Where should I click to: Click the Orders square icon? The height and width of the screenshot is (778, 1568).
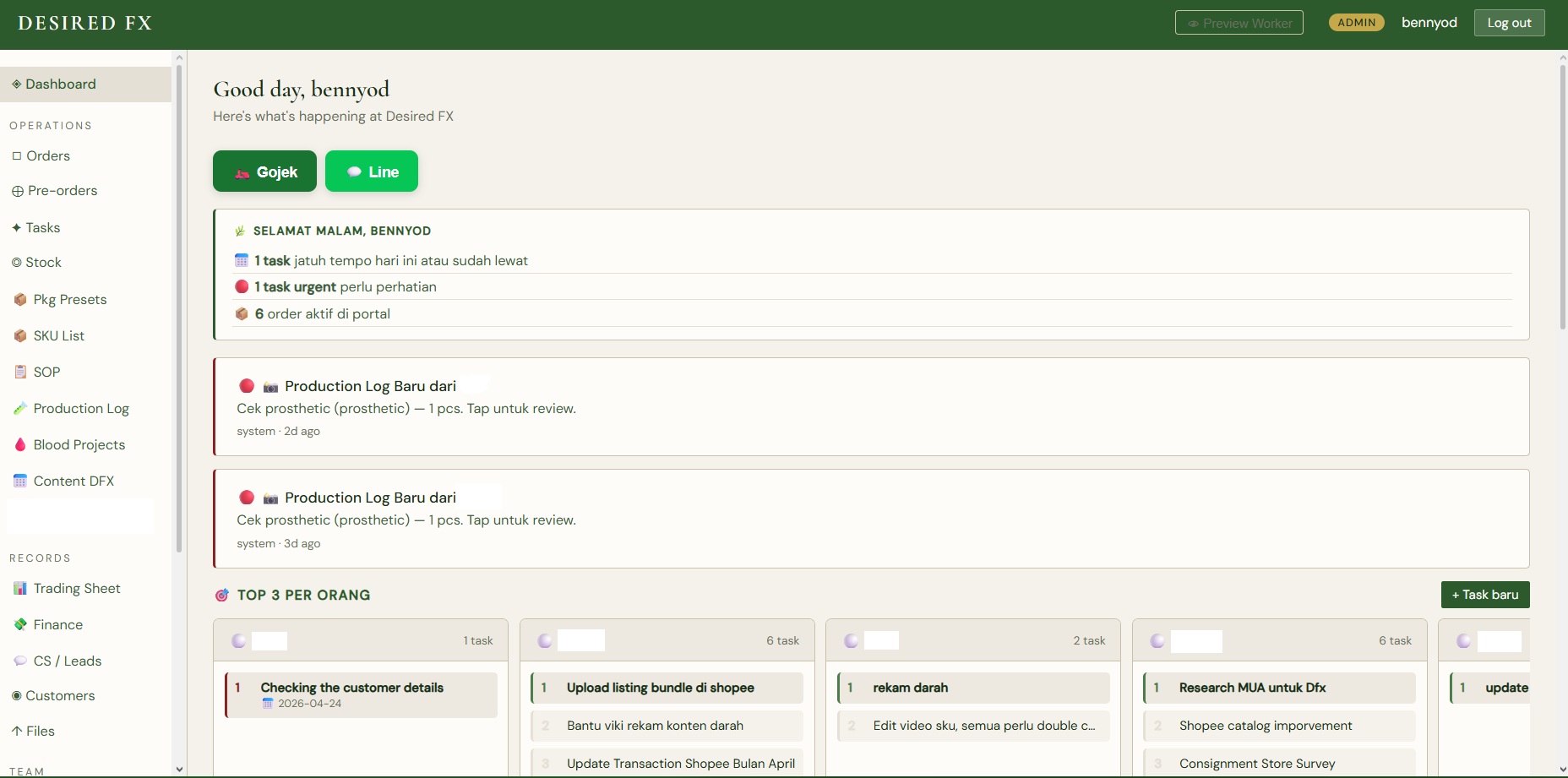[17, 156]
